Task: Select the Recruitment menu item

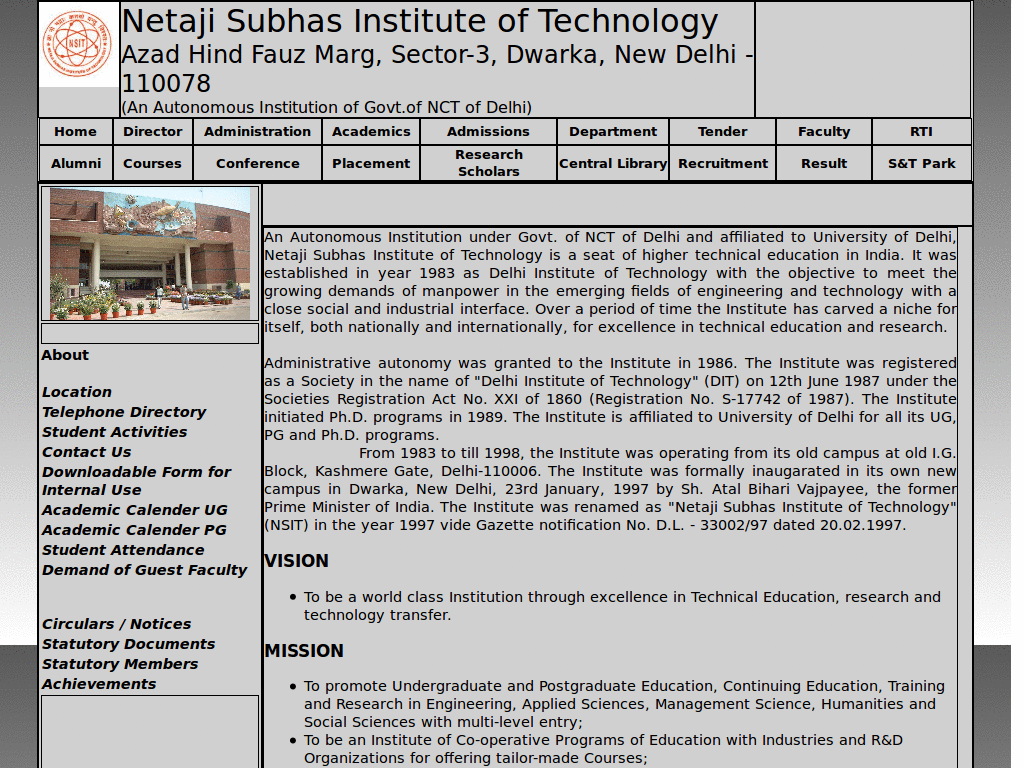Action: tap(722, 163)
